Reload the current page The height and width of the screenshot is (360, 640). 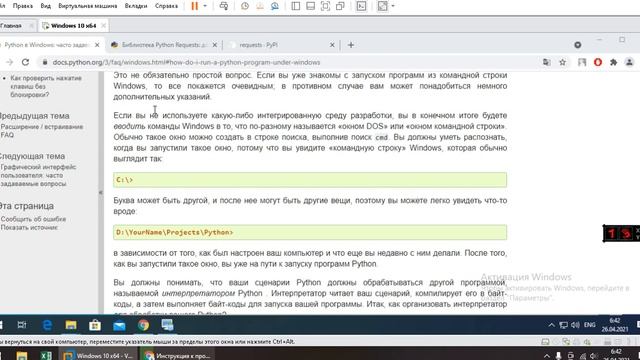click(25, 62)
